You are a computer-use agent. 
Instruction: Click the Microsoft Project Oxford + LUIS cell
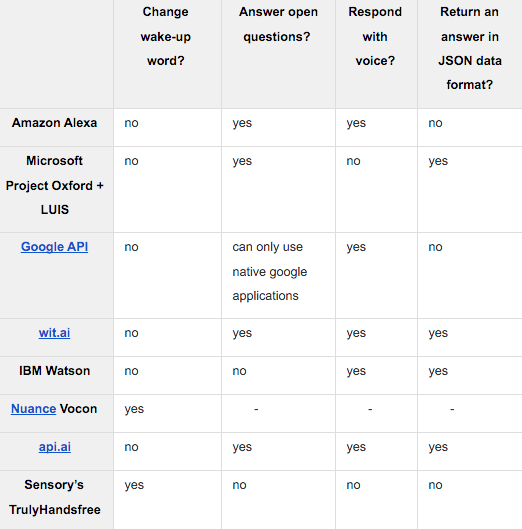(x=56, y=190)
